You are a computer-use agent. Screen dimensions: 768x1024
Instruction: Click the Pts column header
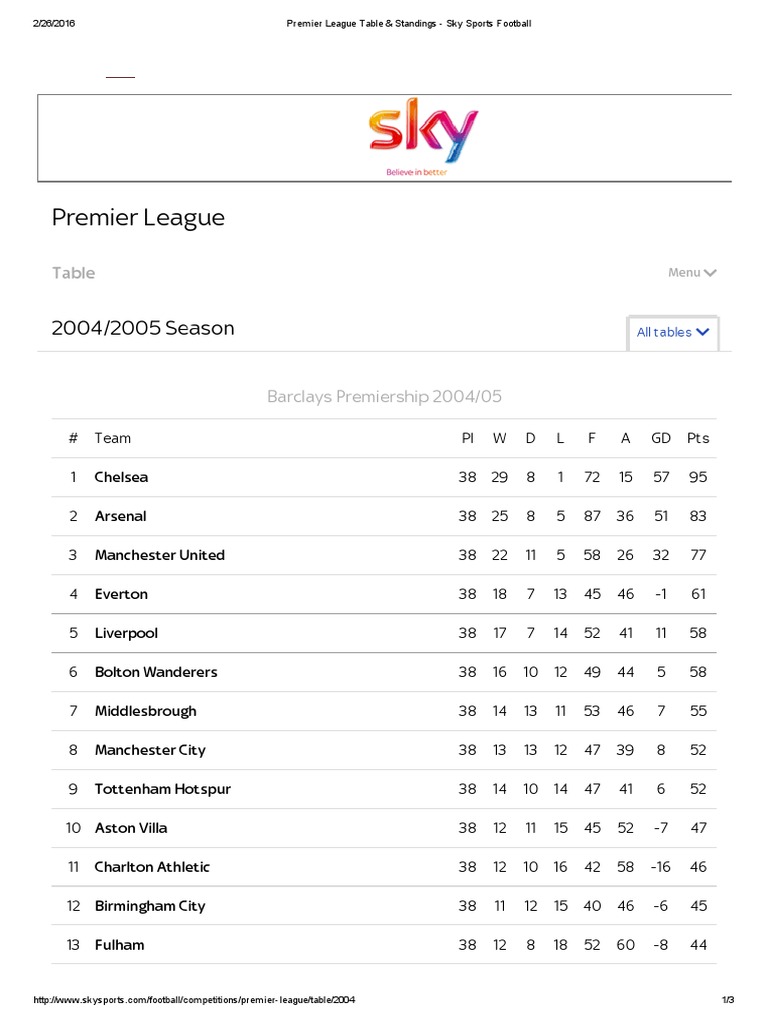[698, 438]
